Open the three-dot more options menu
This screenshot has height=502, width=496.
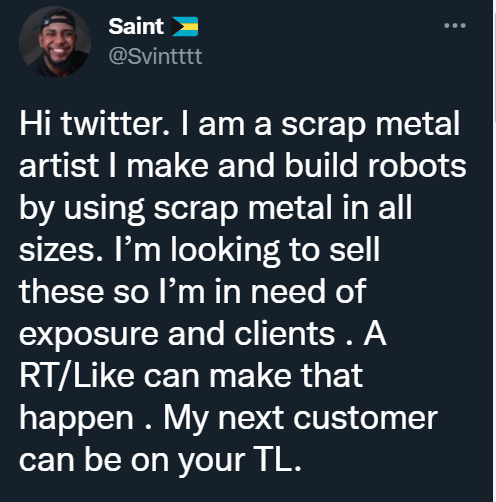click(455, 25)
